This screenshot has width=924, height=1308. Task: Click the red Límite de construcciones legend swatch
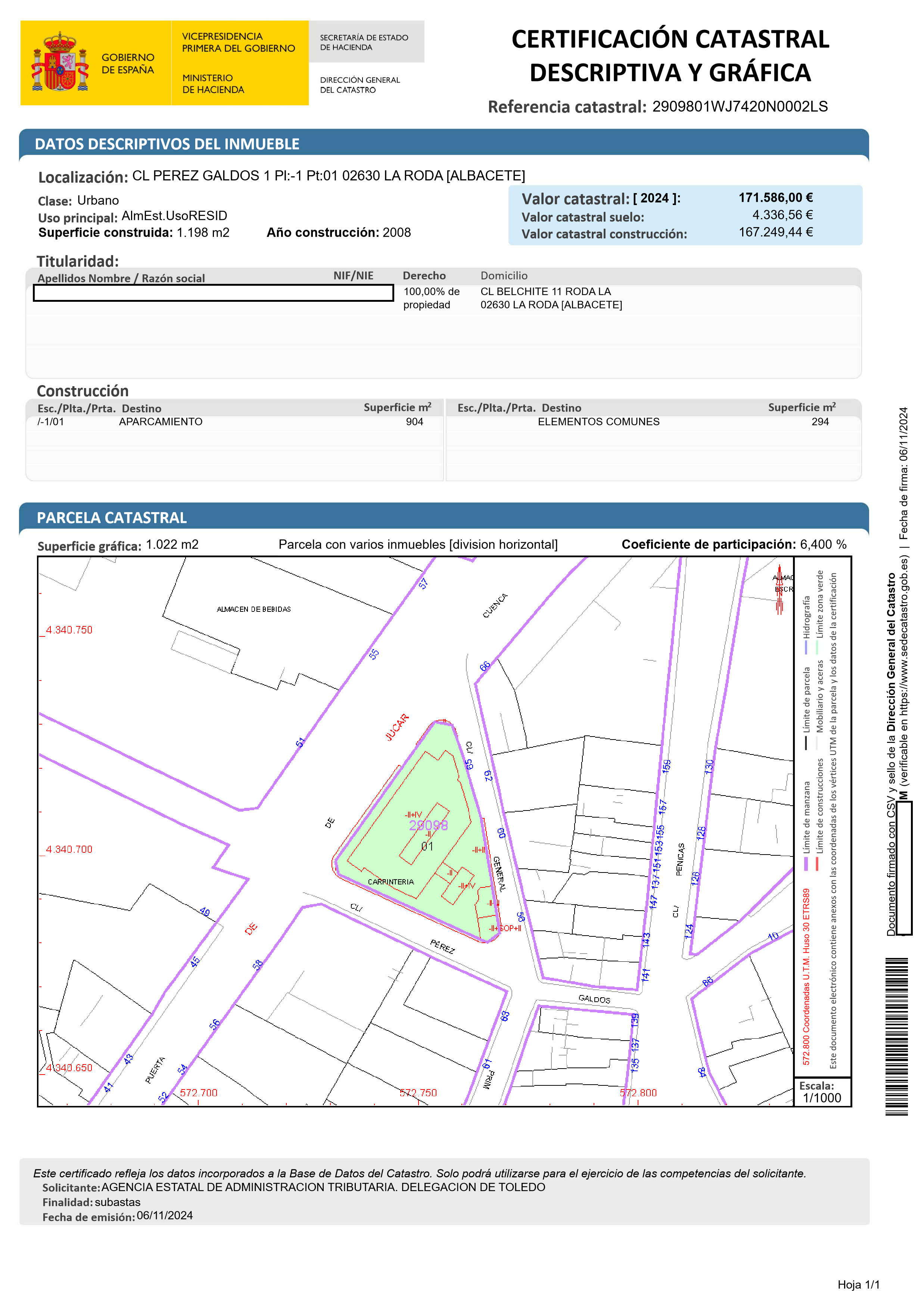pyautogui.click(x=817, y=864)
